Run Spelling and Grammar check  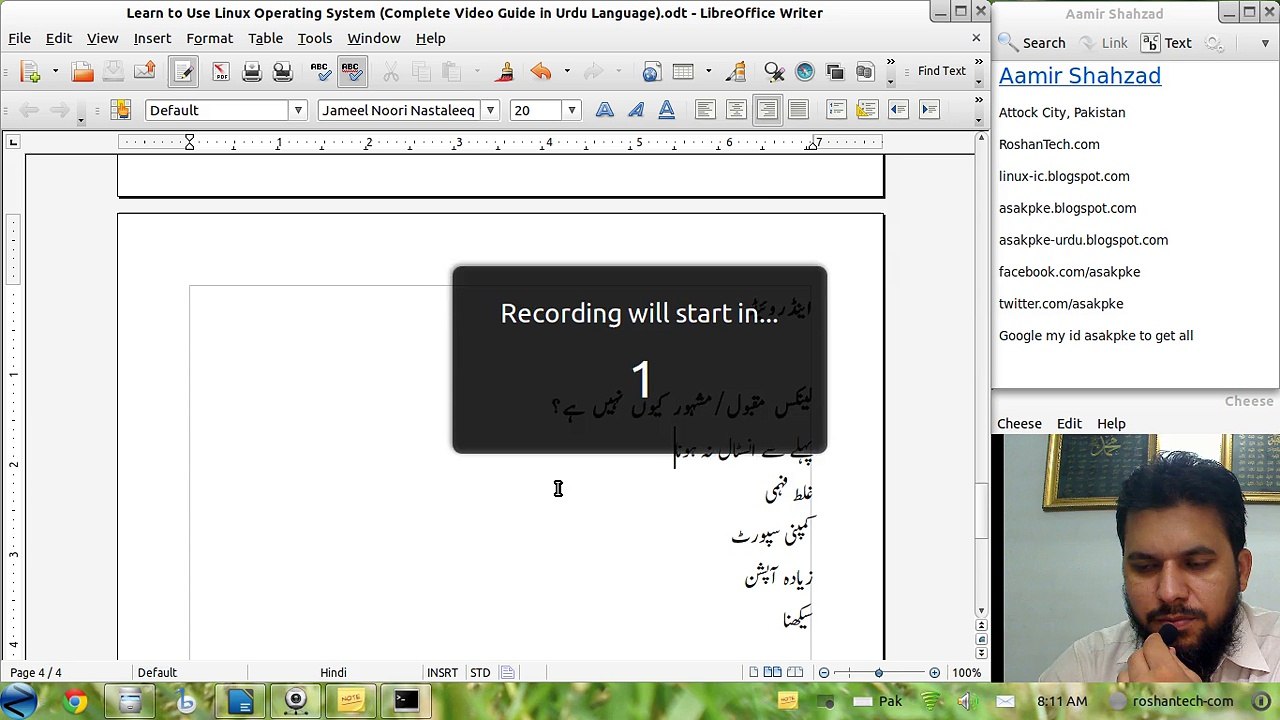320,72
